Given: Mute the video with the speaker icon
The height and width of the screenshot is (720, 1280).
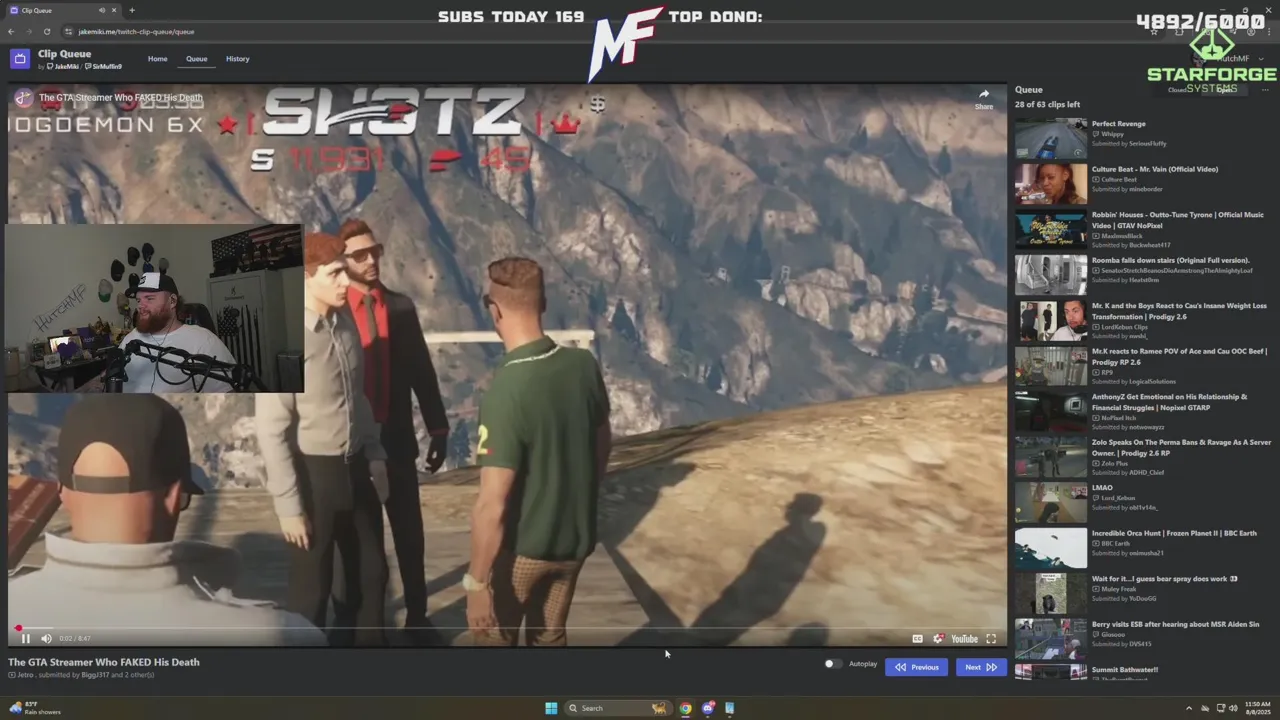Looking at the screenshot, I should (46, 638).
